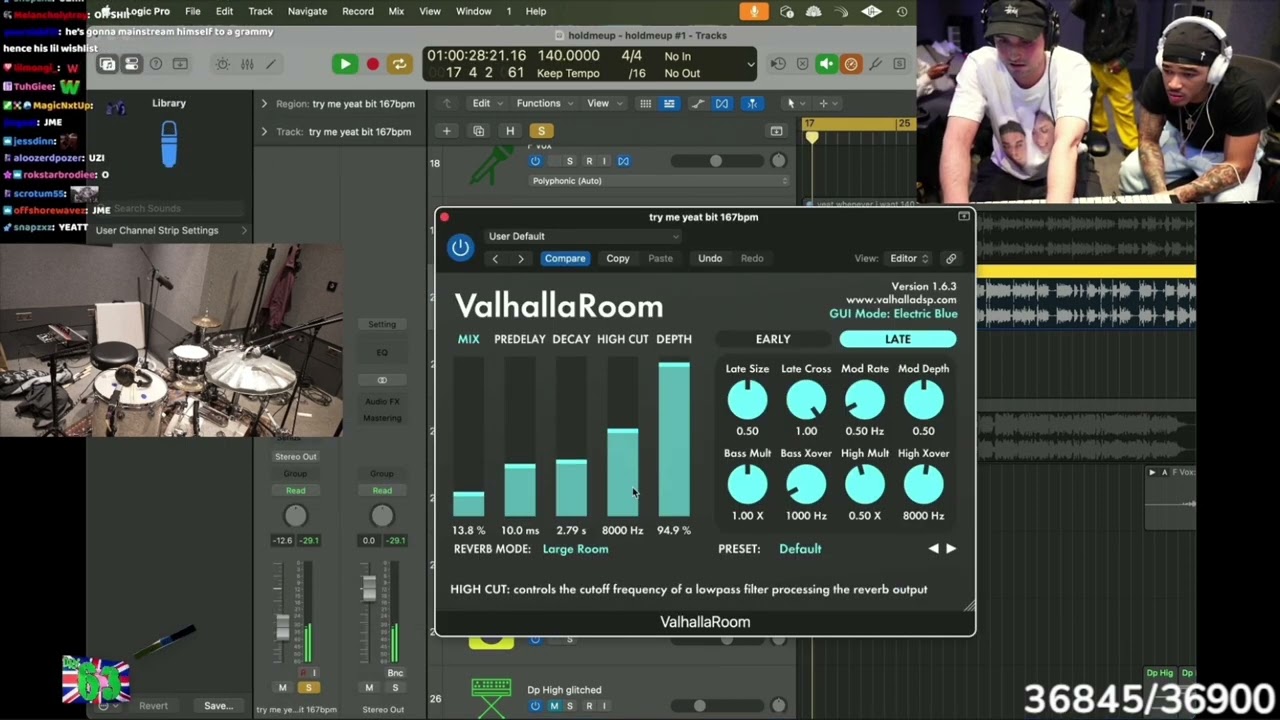Click the Default preset name
1280x720 pixels.
coord(800,549)
